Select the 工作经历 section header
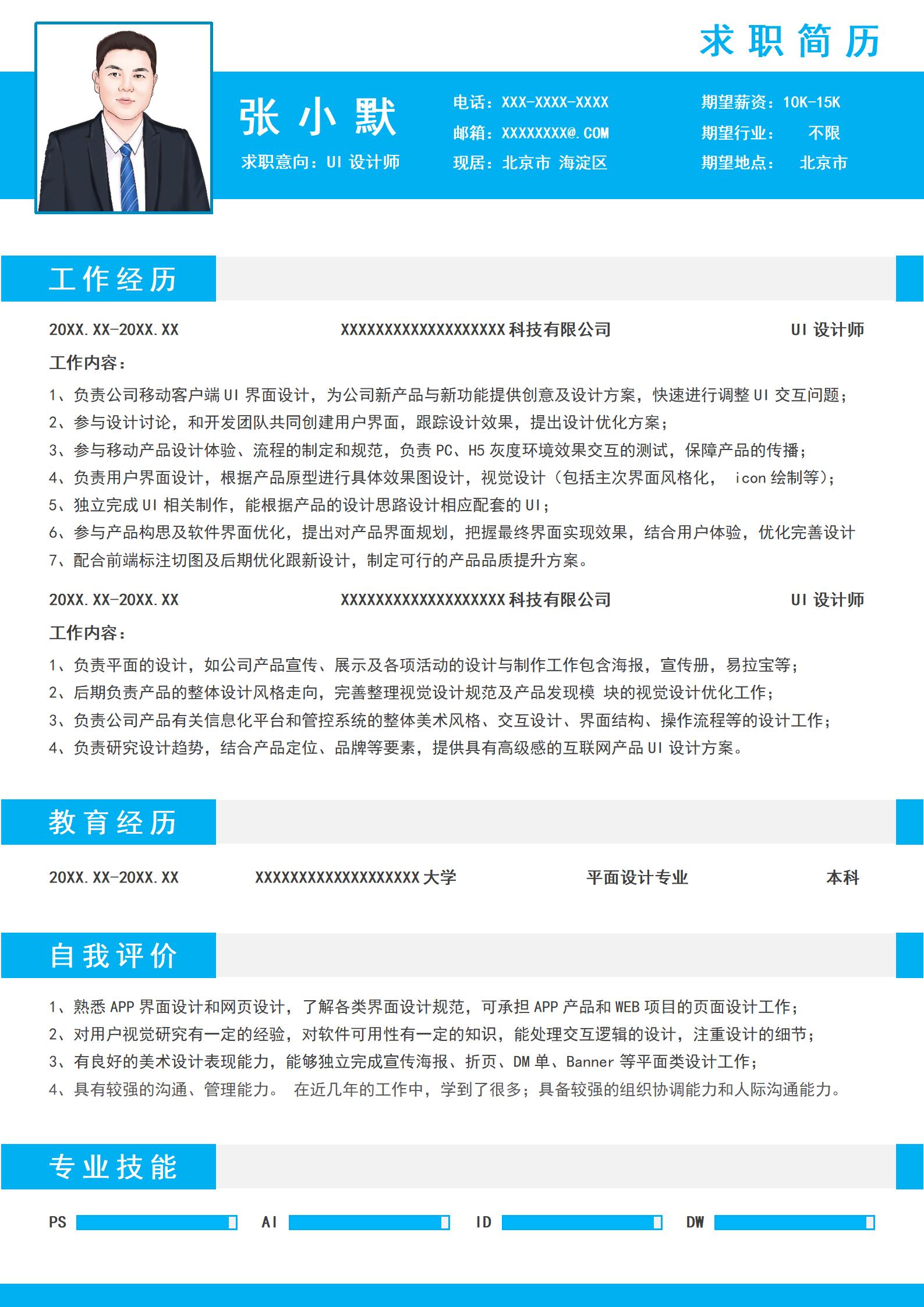The image size is (924, 1307). coord(112,279)
